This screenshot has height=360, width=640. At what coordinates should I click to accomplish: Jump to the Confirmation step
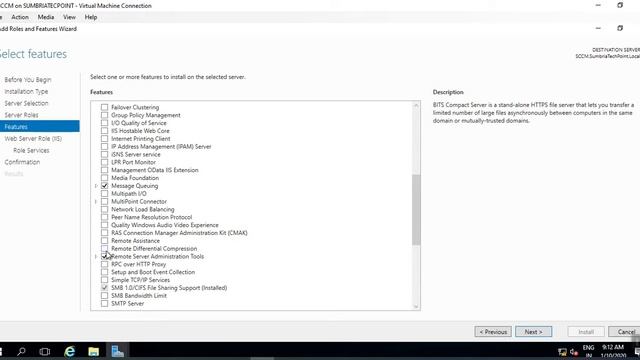(22, 162)
